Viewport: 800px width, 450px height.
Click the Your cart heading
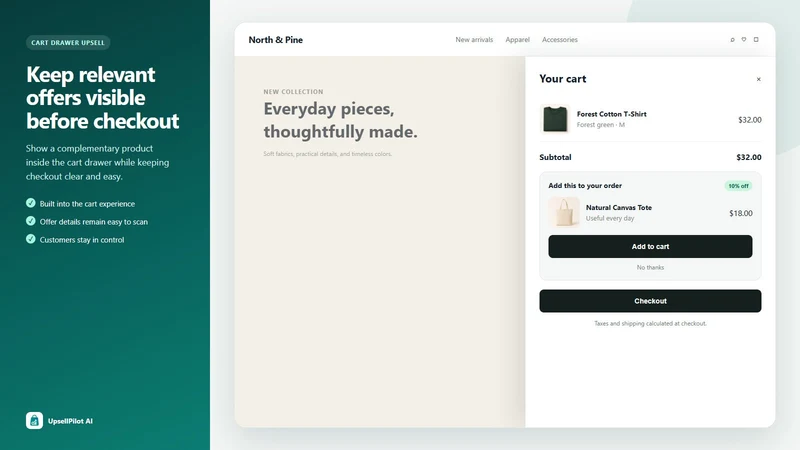click(x=562, y=79)
